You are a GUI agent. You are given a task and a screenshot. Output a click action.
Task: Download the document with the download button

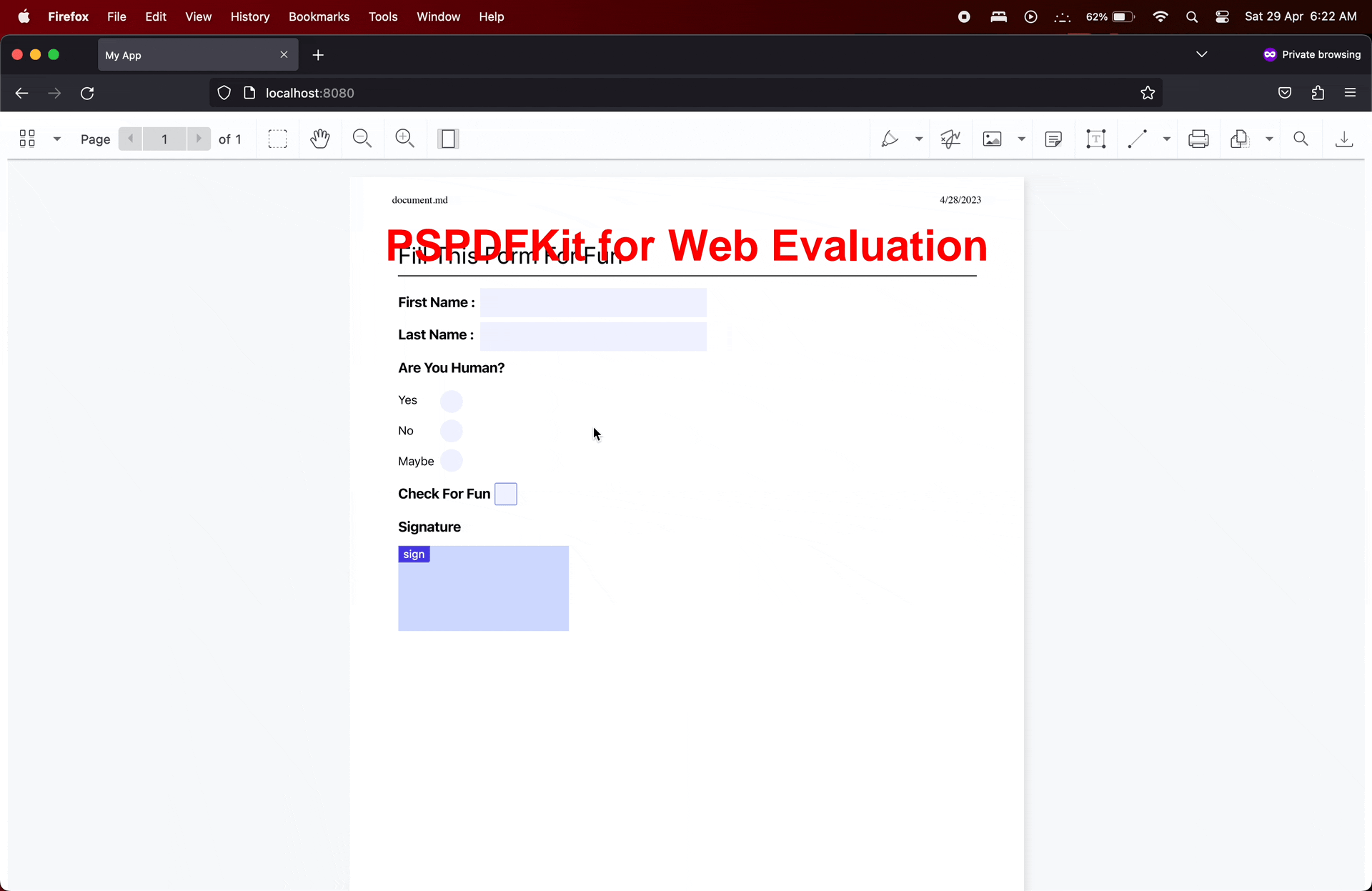1344,139
